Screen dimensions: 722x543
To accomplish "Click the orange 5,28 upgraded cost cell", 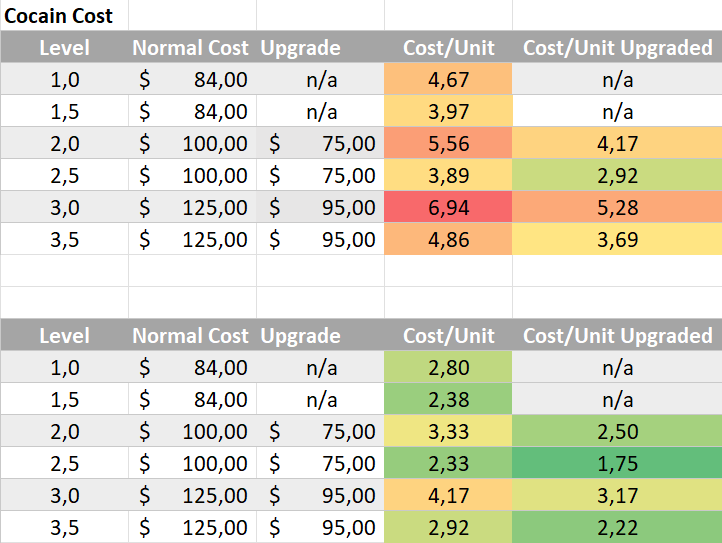I will click(617, 207).
